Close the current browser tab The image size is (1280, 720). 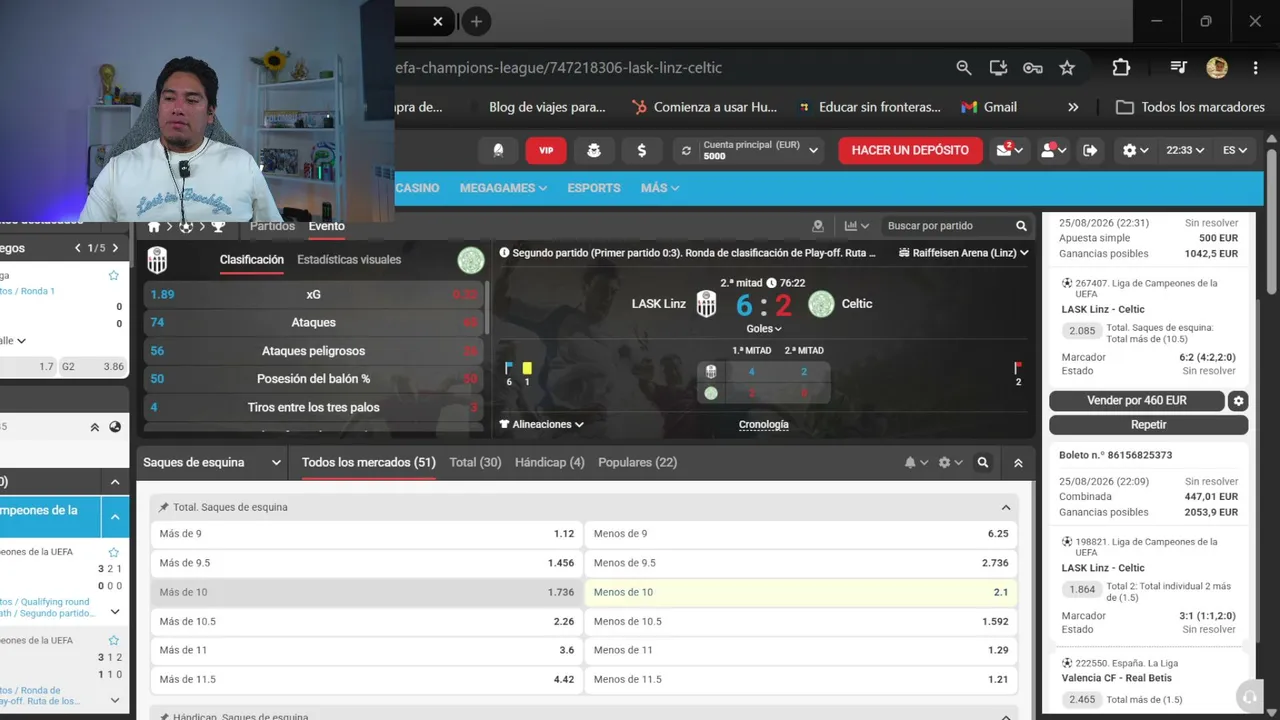(438, 21)
